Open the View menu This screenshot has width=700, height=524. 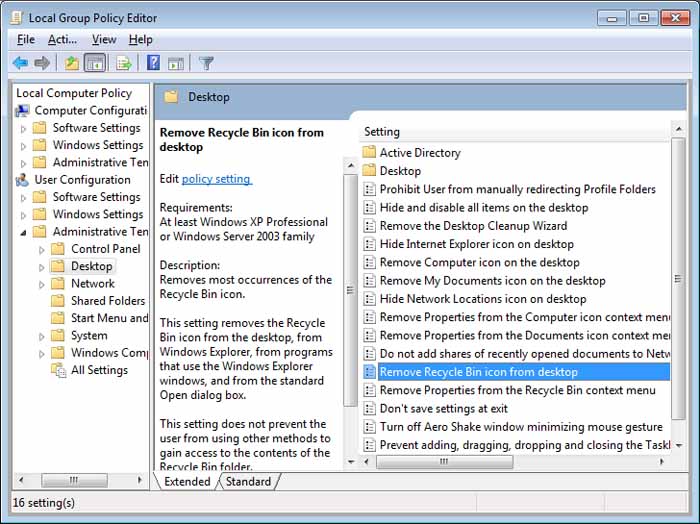104,40
